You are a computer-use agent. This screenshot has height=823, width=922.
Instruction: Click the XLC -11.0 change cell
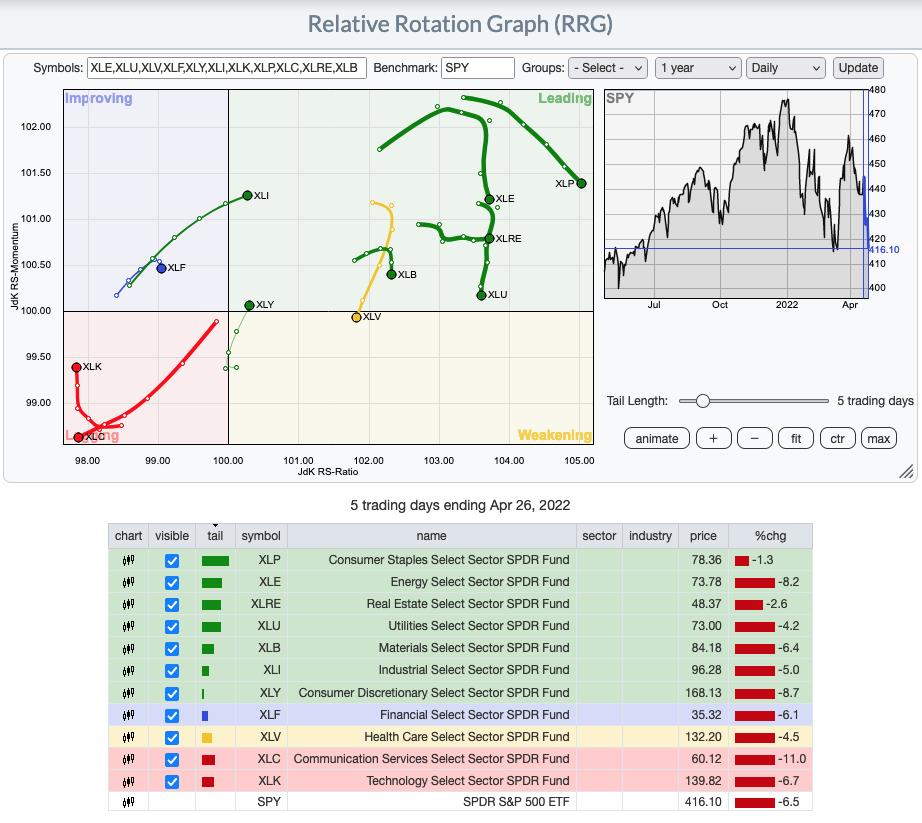pyautogui.click(x=770, y=760)
